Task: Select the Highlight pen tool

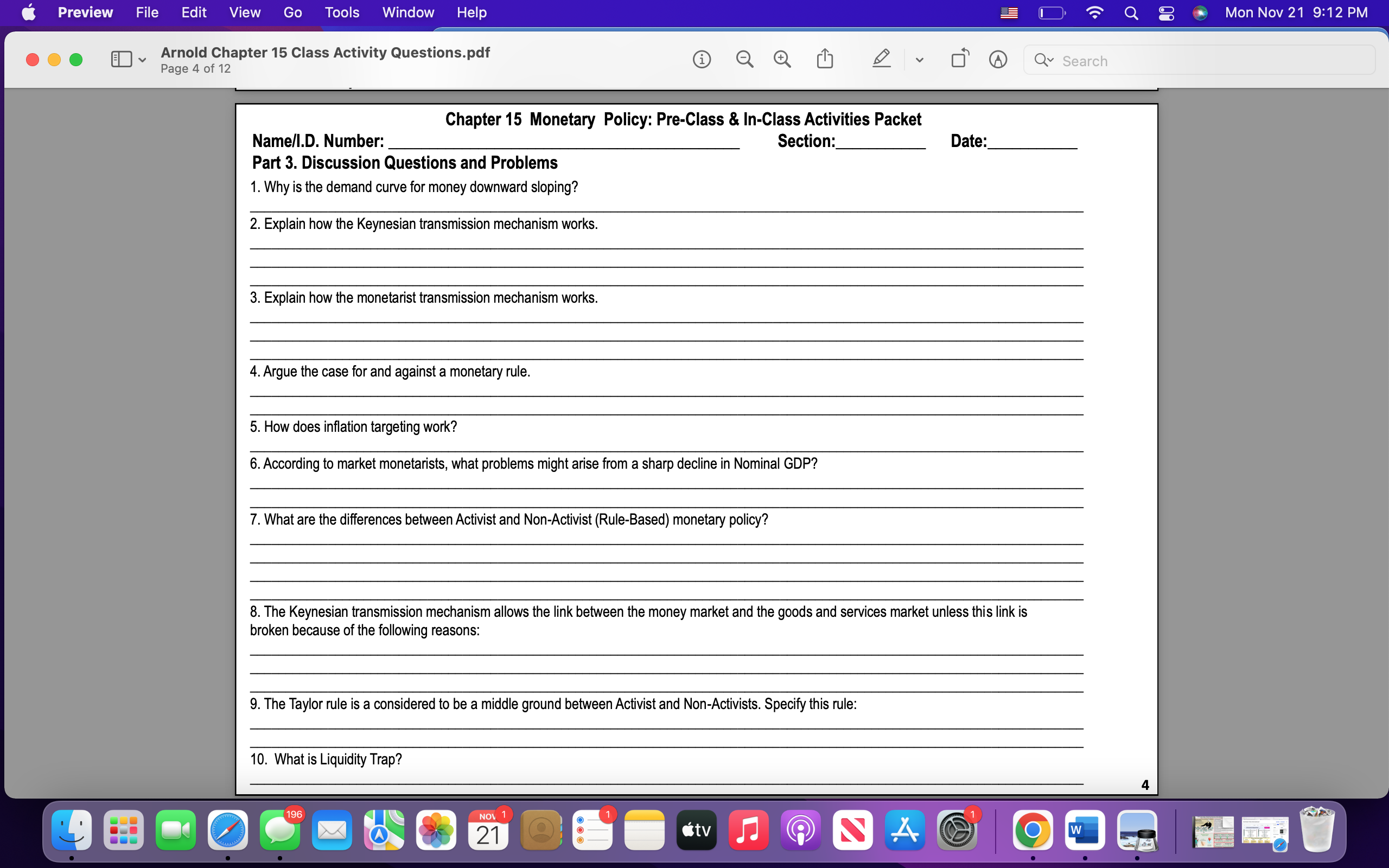Action: tap(881, 59)
